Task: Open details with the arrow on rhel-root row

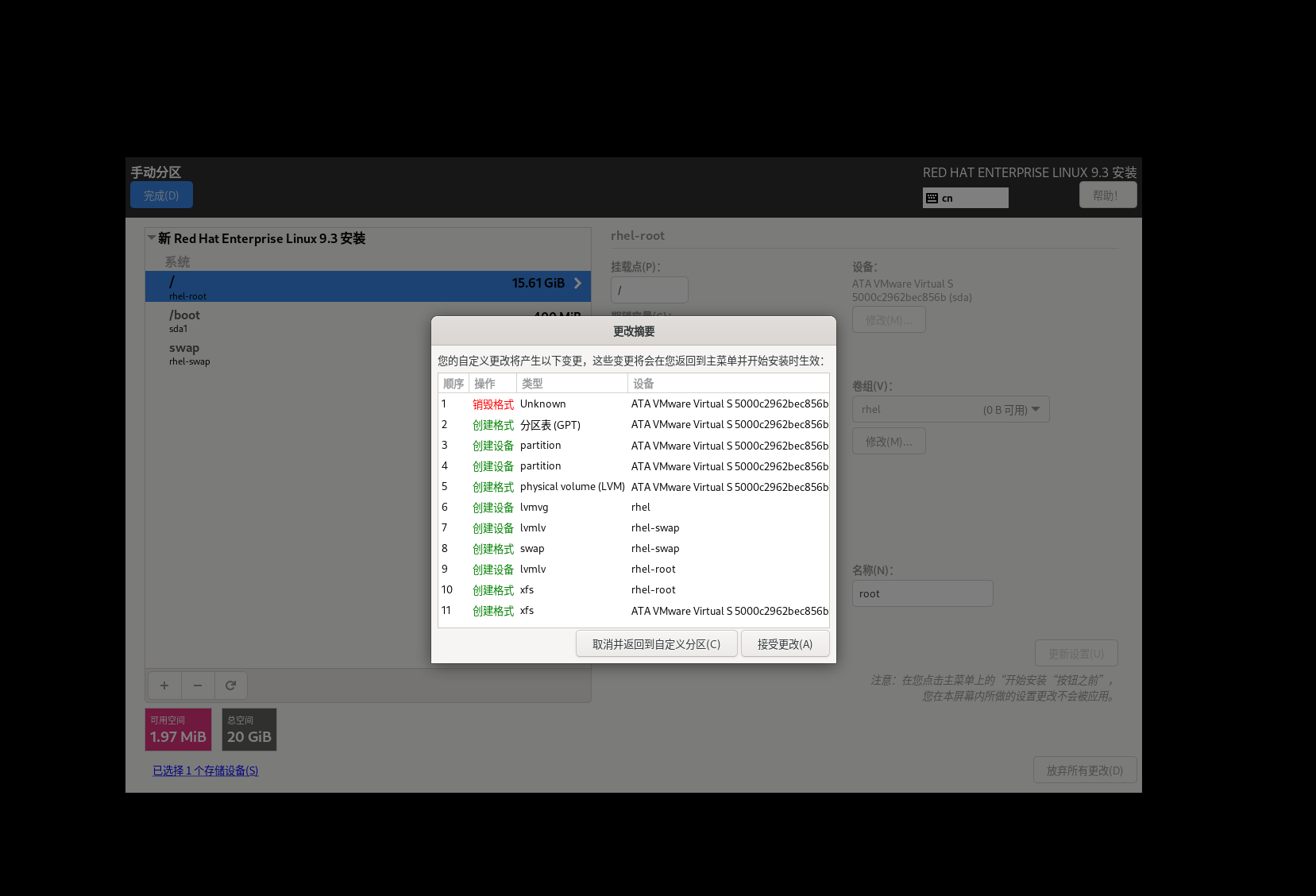Action: [577, 282]
